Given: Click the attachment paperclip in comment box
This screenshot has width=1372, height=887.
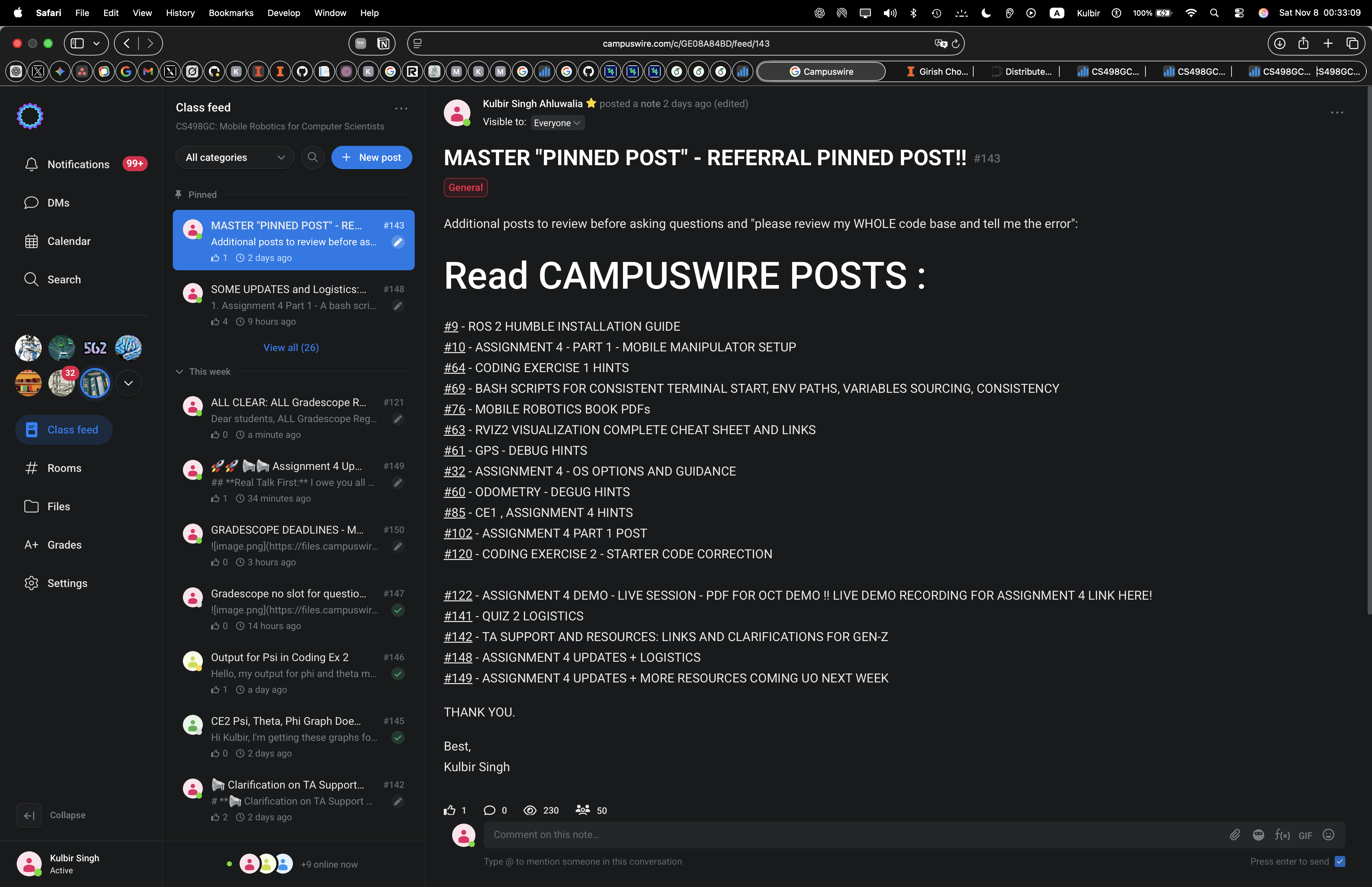Looking at the screenshot, I should (1235, 835).
